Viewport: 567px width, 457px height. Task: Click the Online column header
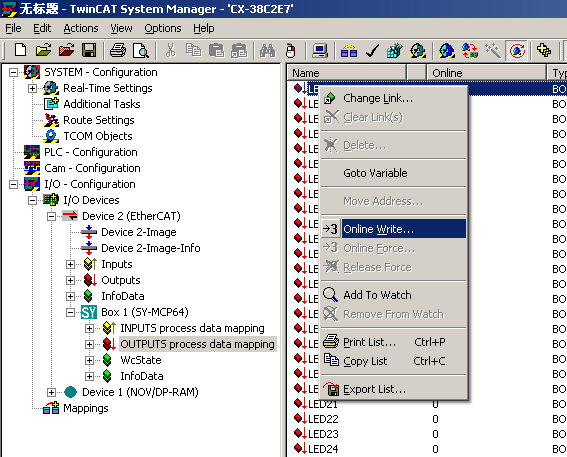click(486, 73)
